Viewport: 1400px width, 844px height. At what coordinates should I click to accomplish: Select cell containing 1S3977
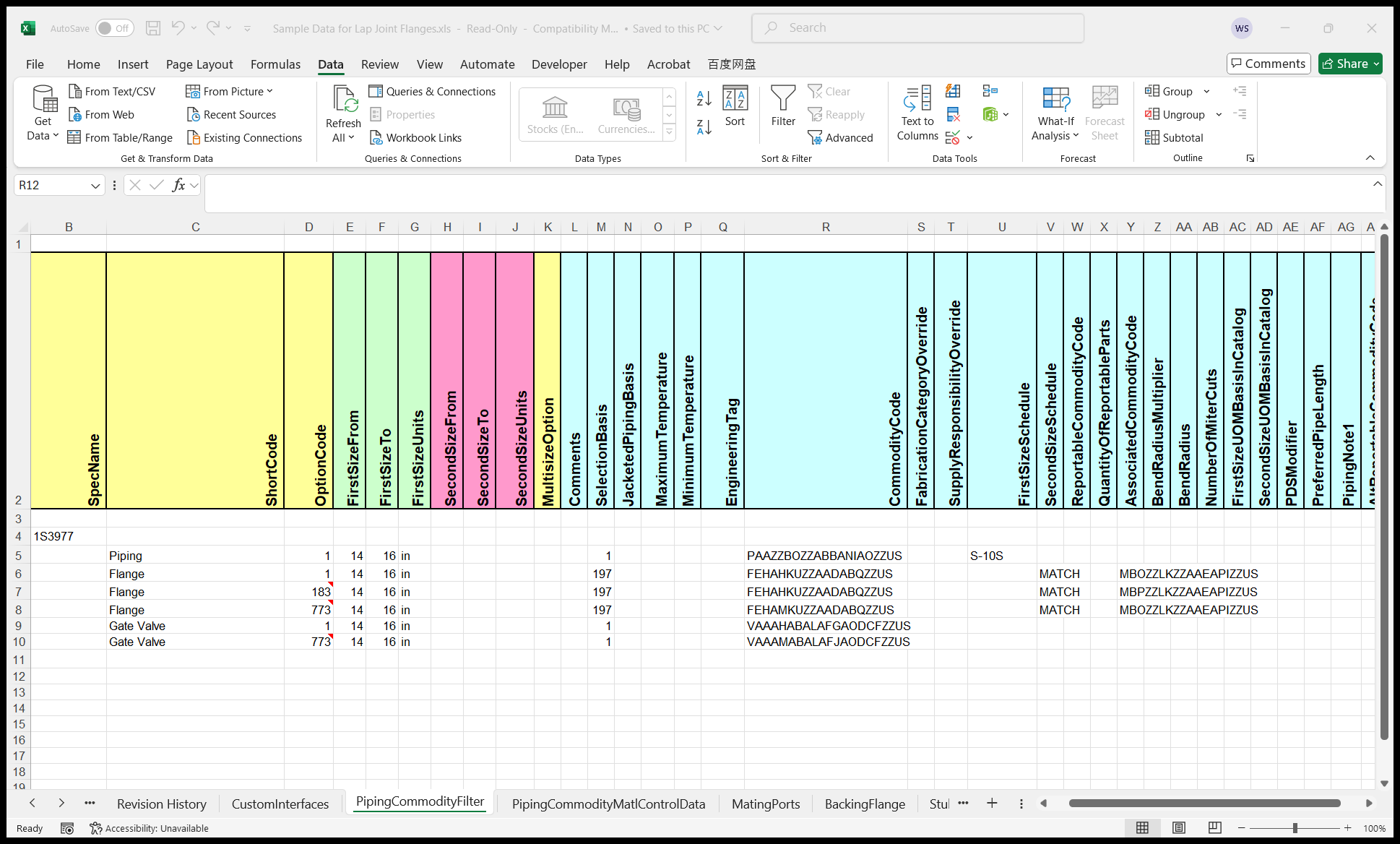click(x=69, y=536)
